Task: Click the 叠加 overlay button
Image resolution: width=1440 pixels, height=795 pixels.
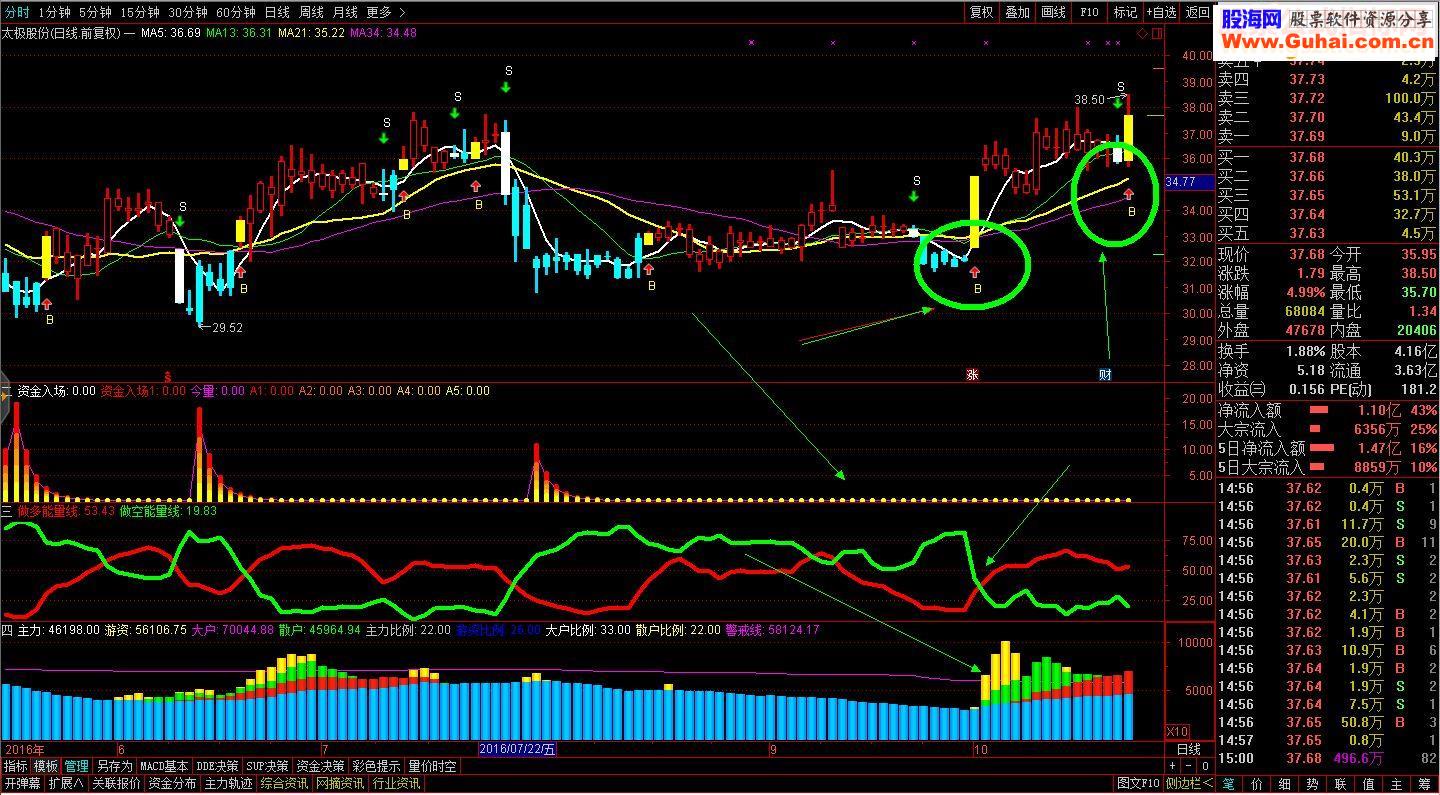Action: (x=1018, y=12)
